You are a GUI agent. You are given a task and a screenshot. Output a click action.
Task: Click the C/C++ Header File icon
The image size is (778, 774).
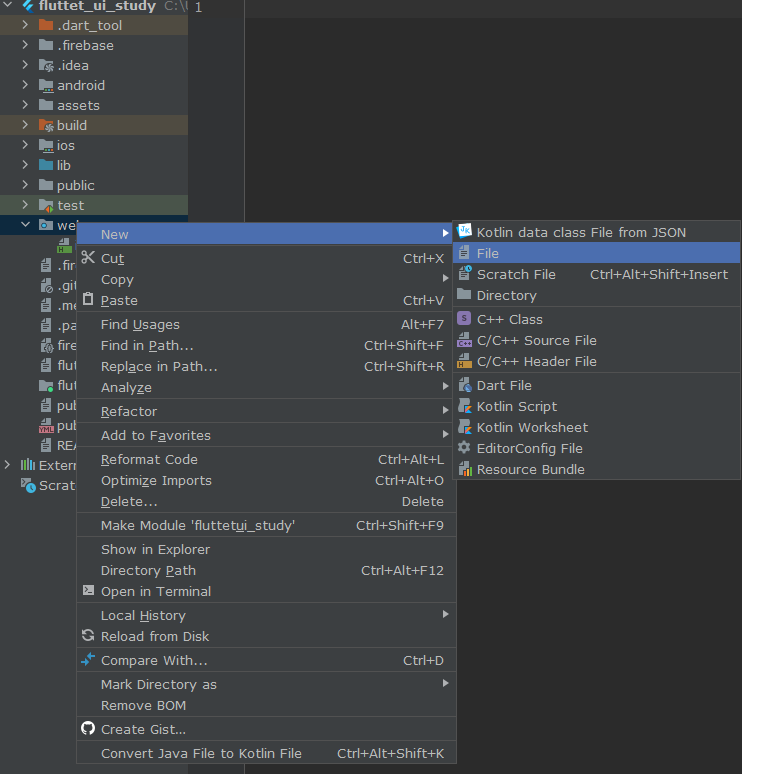464,361
